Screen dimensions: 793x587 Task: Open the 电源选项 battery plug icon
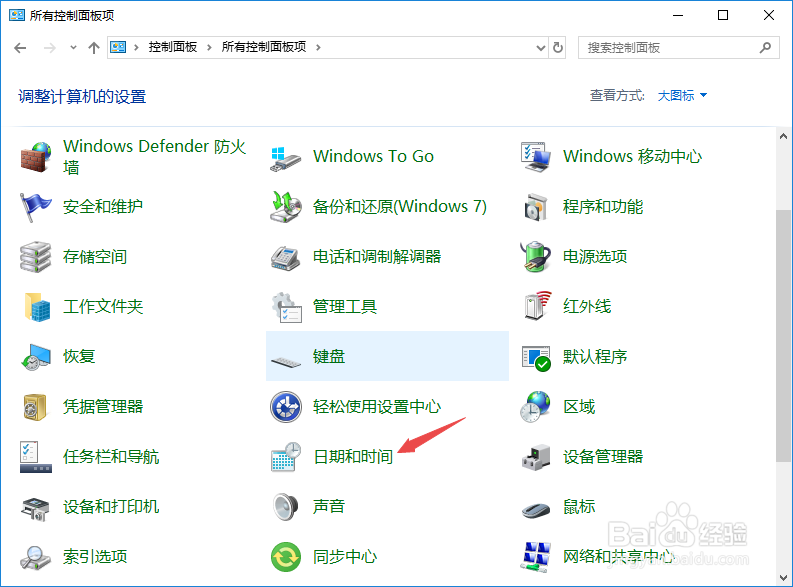[x=536, y=256]
